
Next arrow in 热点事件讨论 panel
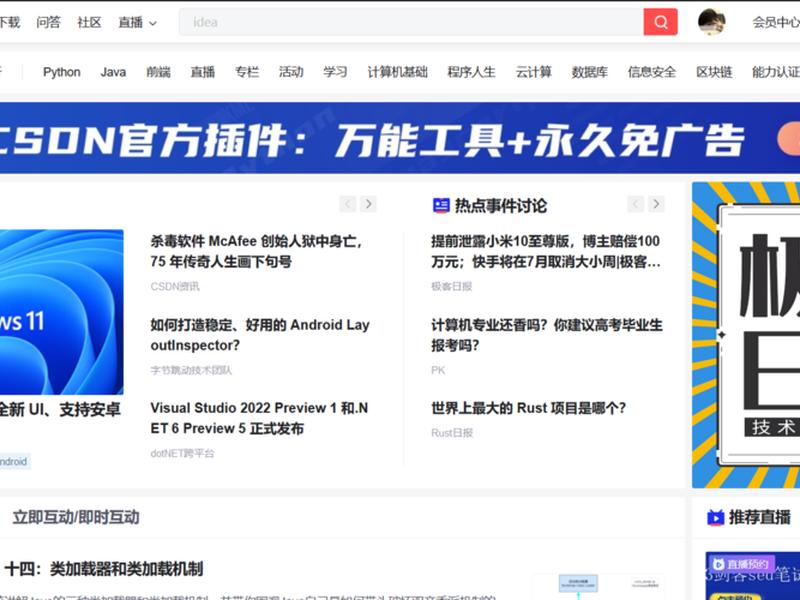point(656,204)
